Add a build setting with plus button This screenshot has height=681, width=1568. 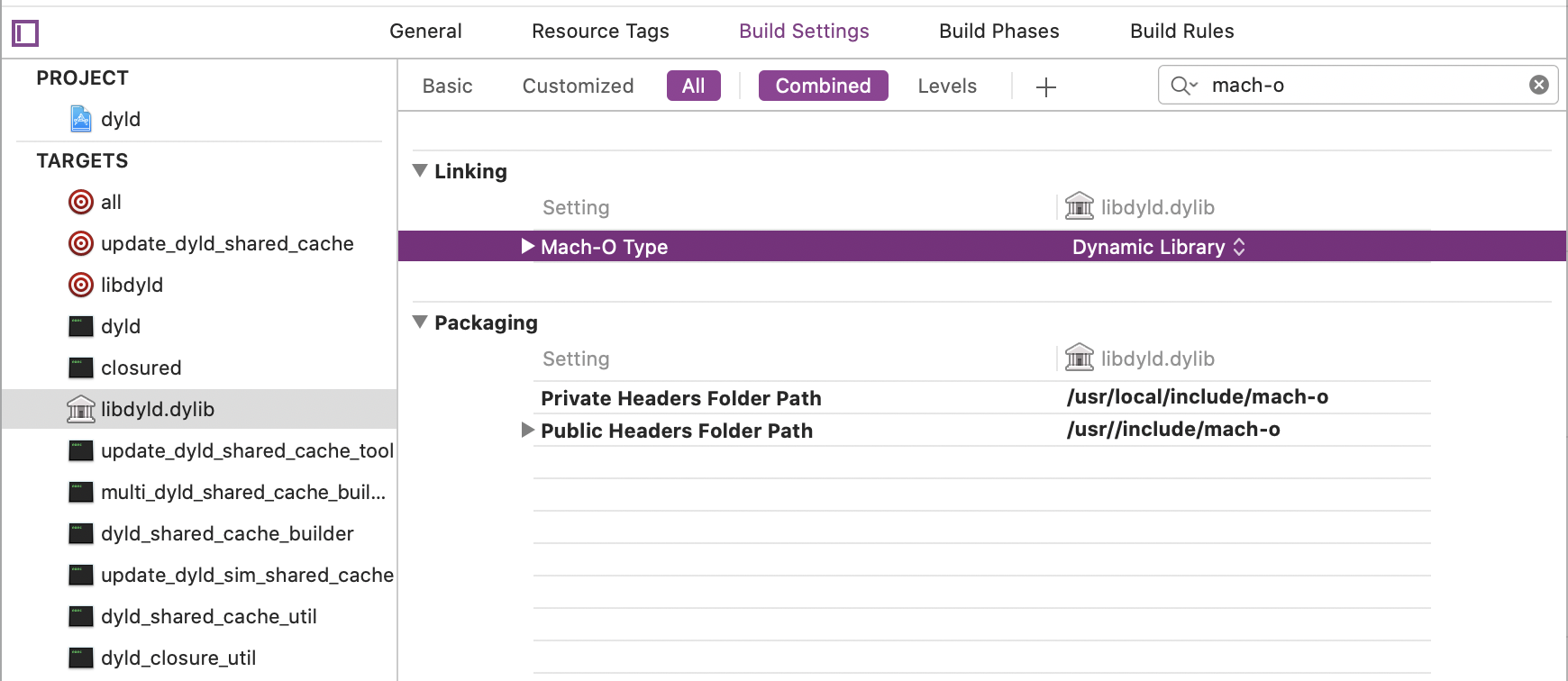point(1046,87)
